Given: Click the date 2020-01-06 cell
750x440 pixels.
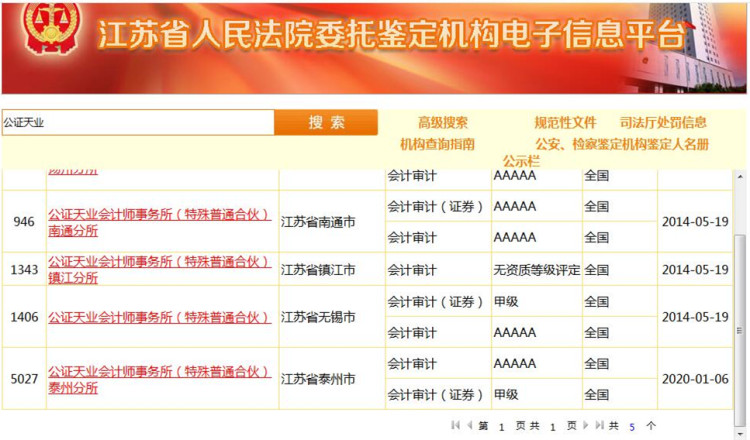Looking at the screenshot, I should (x=695, y=379).
